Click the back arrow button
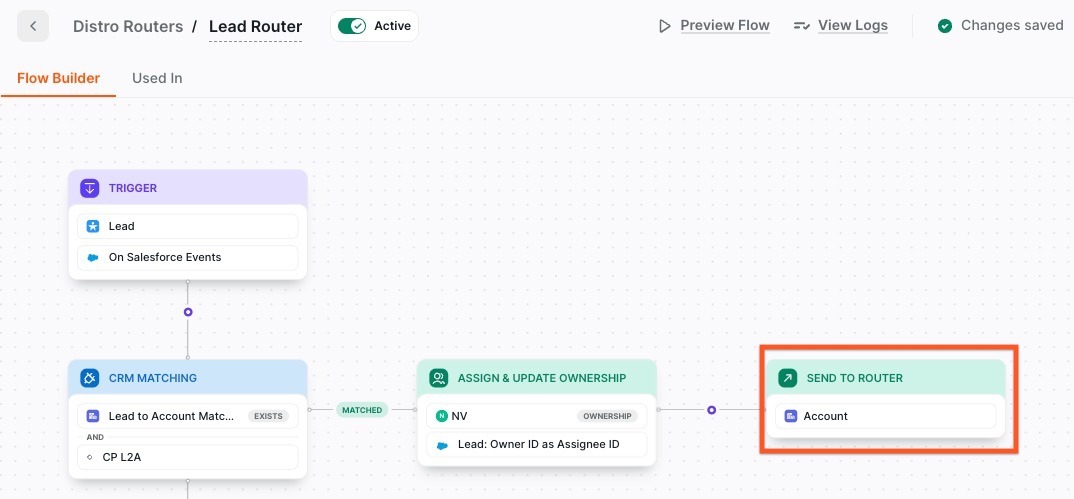This screenshot has height=499, width=1074. click(33, 26)
